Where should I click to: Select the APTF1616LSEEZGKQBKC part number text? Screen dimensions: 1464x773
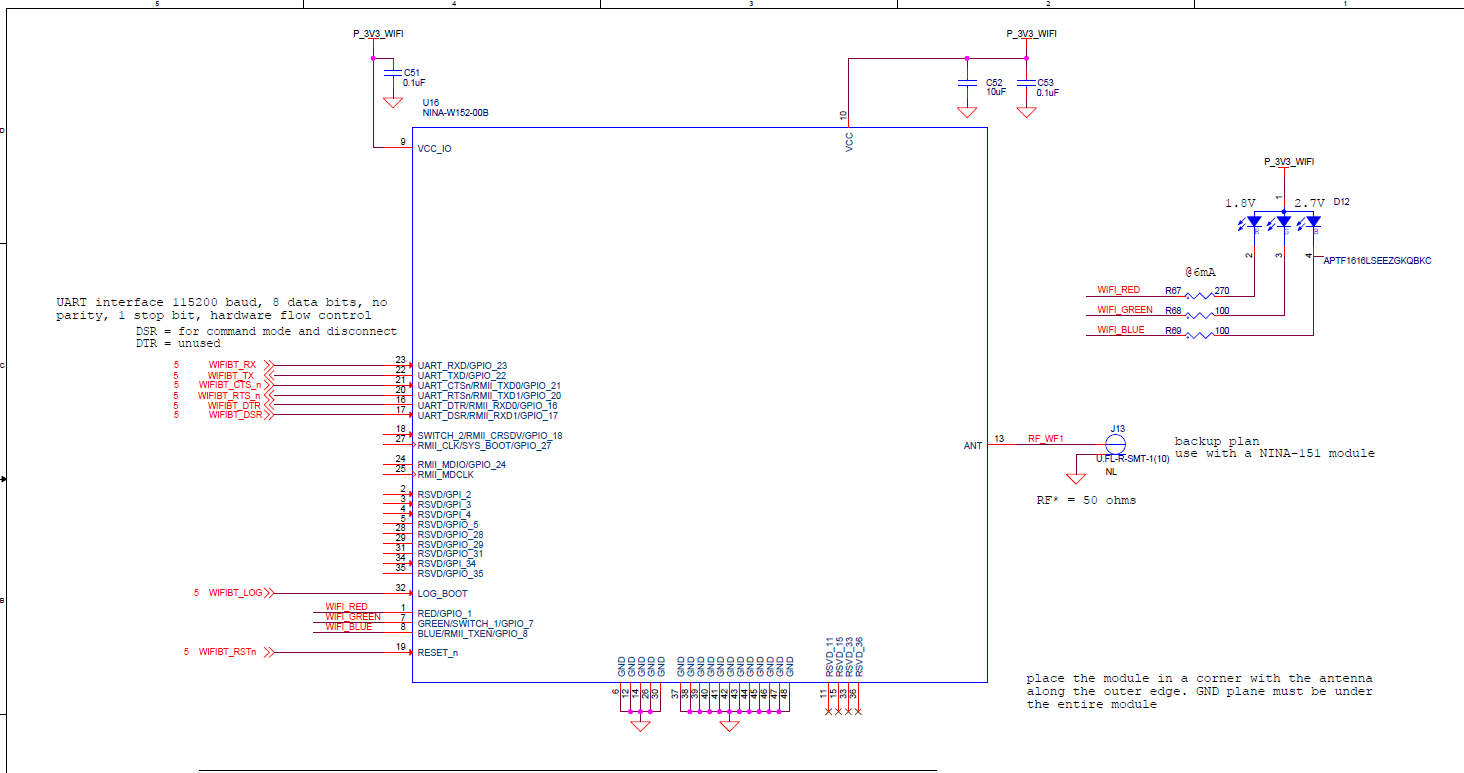click(1375, 259)
